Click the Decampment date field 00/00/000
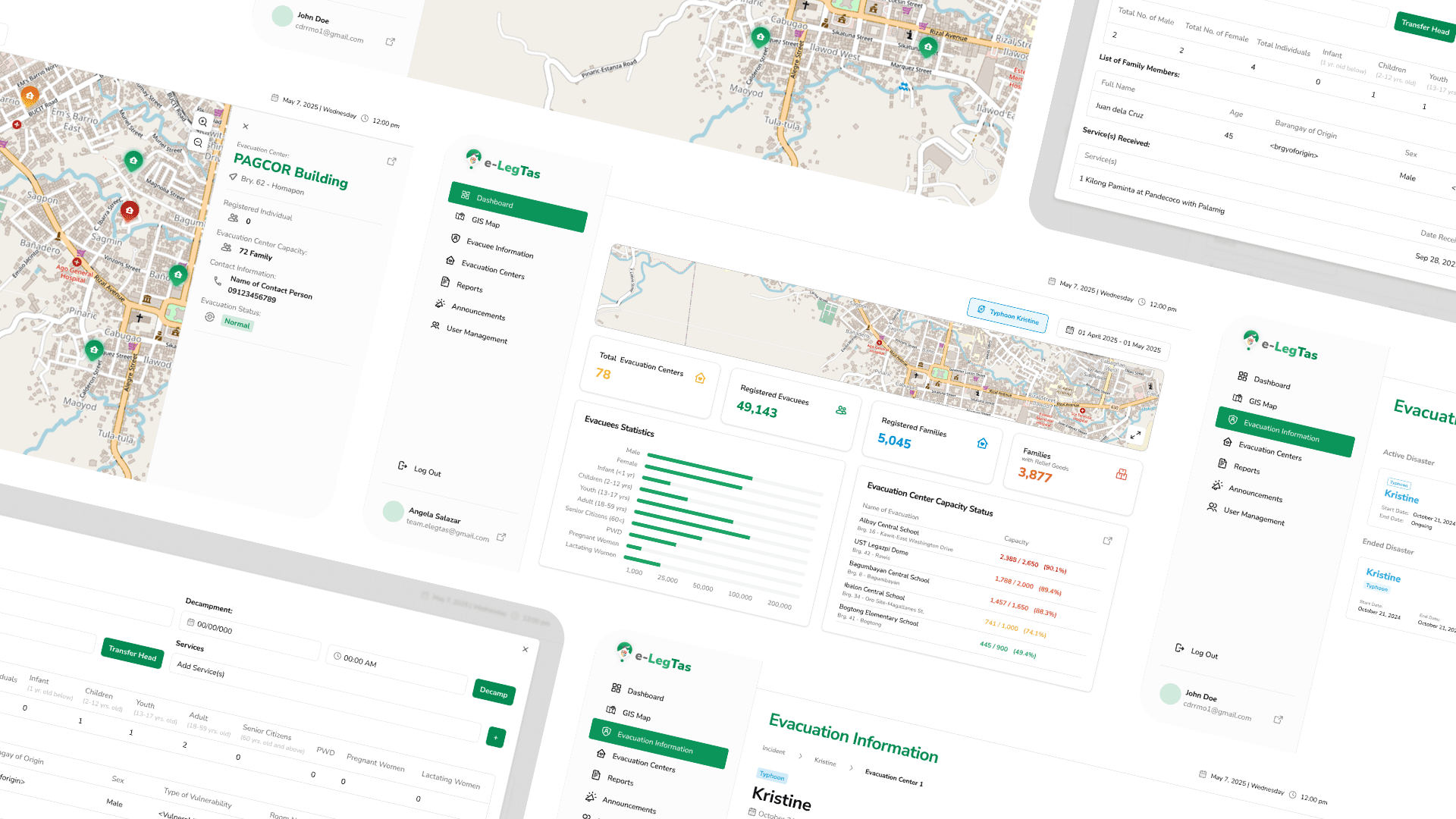 250,636
